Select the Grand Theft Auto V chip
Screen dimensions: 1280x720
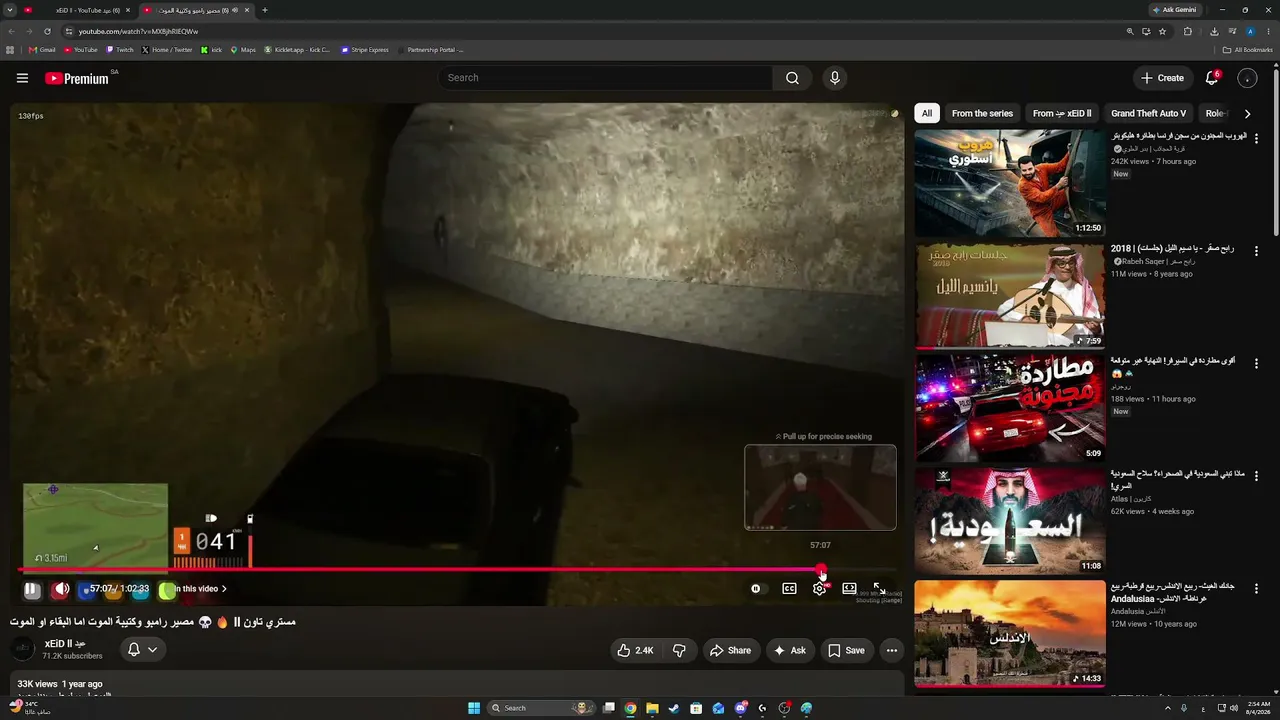1148,114
